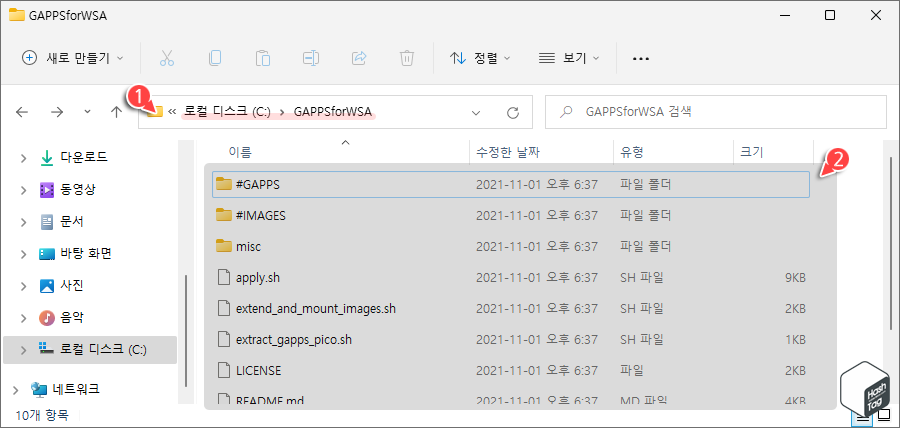Viewport: 900px width, 428px height.
Task: Go up one folder level arrow
Action: (x=116, y=112)
